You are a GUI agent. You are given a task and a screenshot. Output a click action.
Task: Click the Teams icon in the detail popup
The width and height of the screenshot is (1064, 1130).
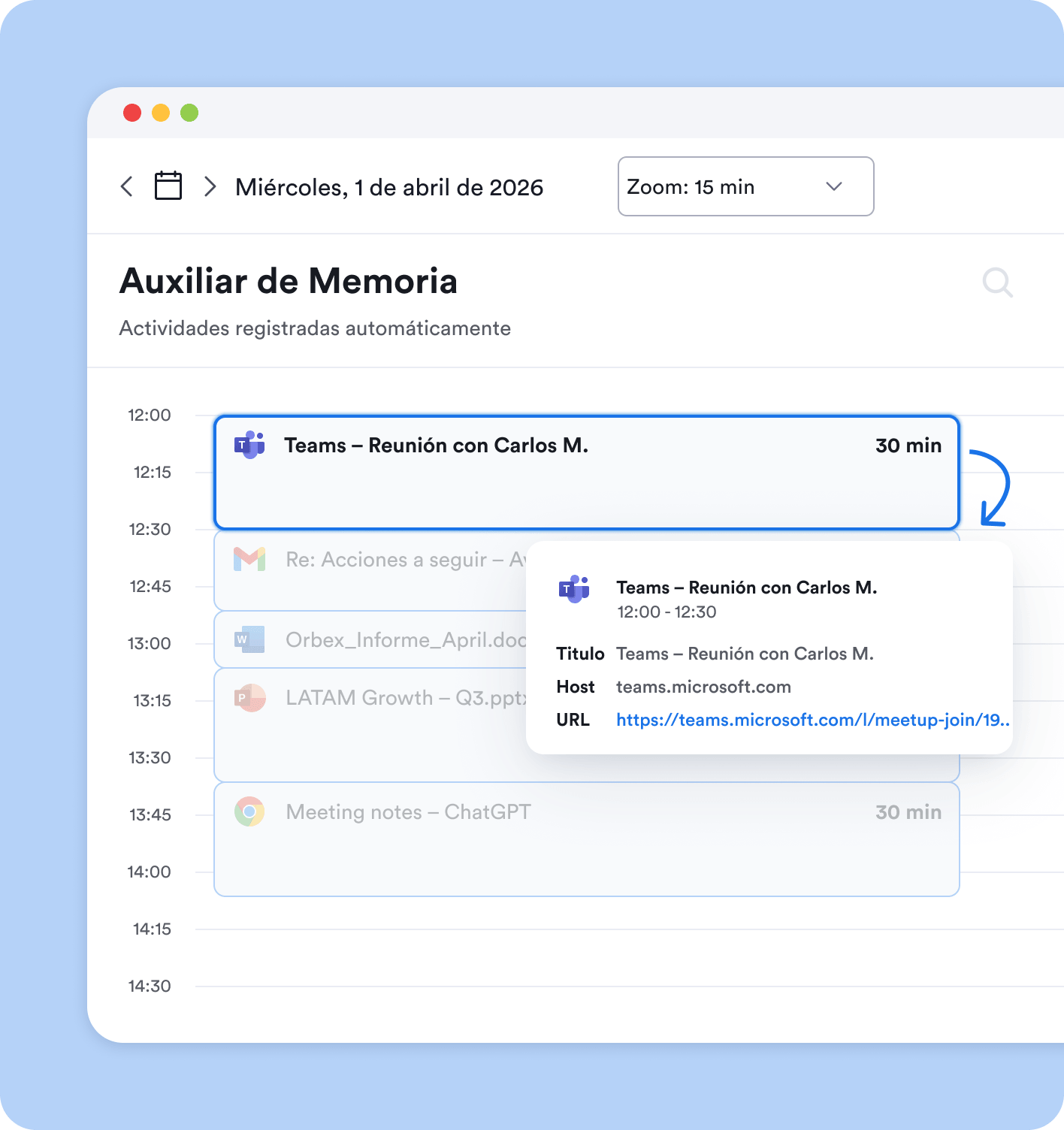(x=574, y=589)
